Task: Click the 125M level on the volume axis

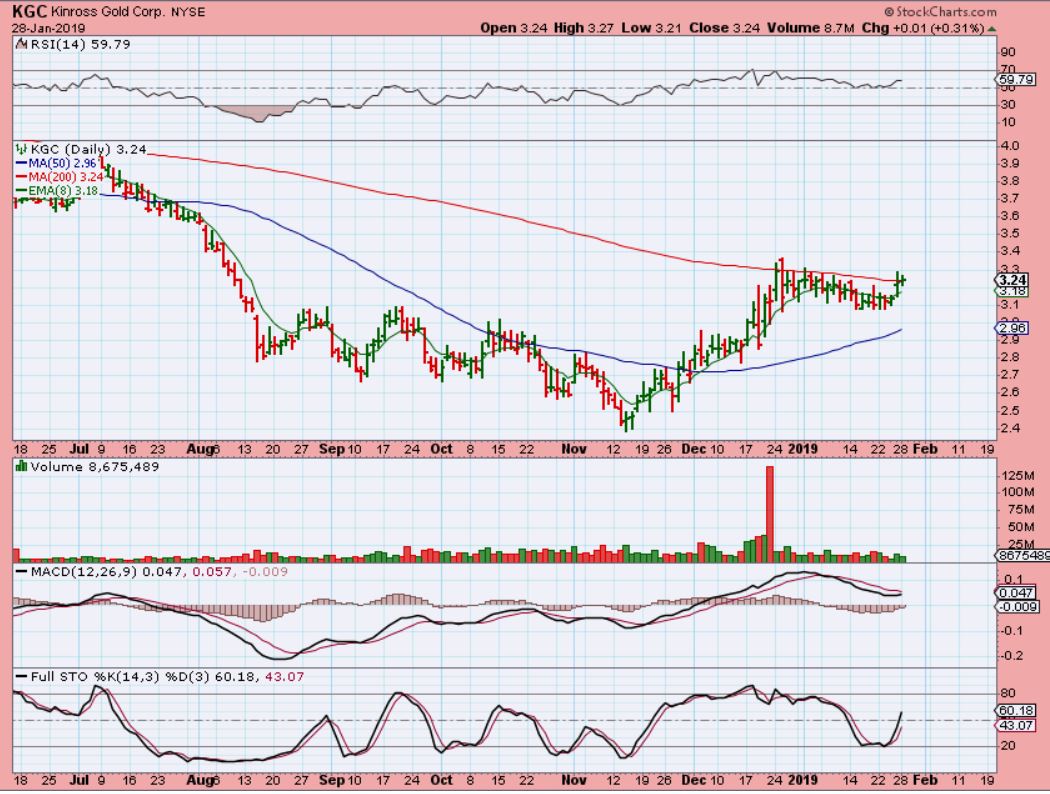Action: point(1019,475)
